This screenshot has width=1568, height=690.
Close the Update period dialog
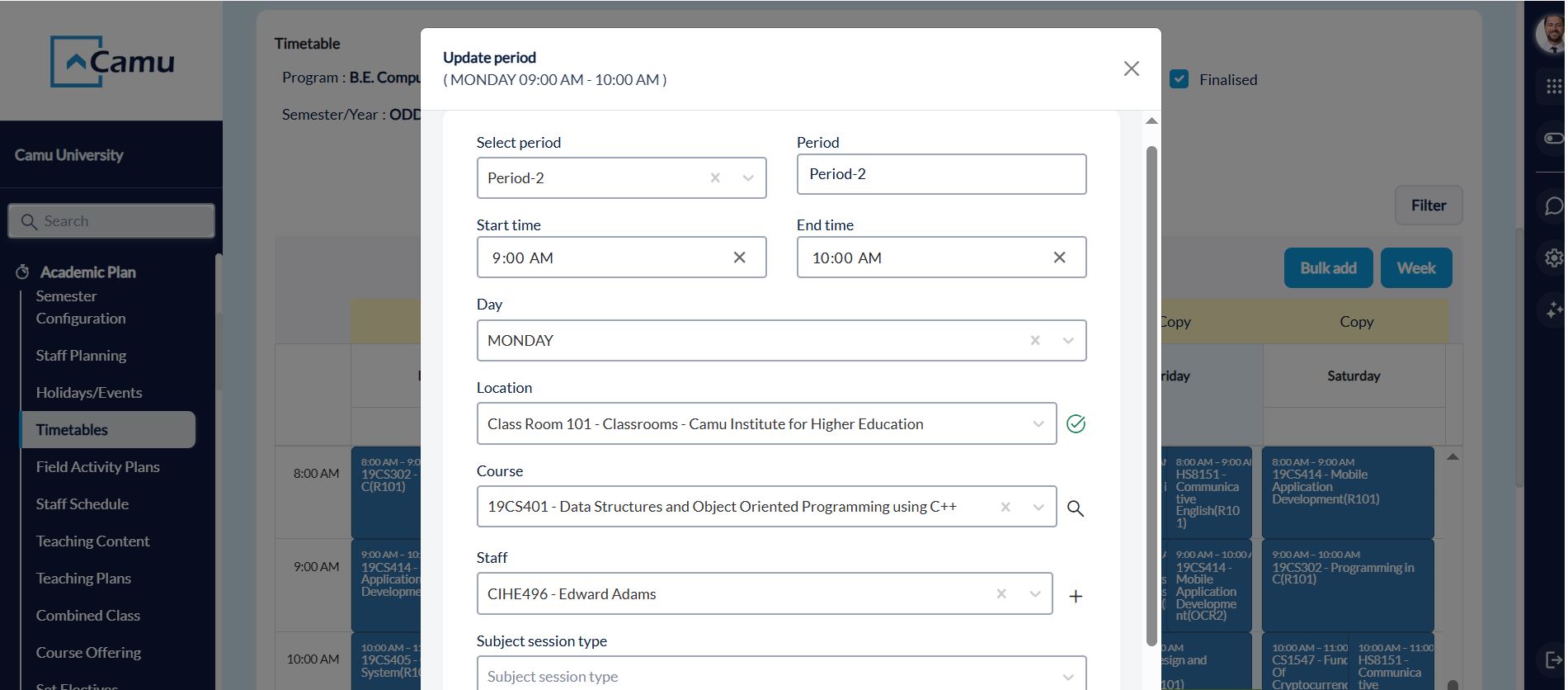coord(1131,69)
